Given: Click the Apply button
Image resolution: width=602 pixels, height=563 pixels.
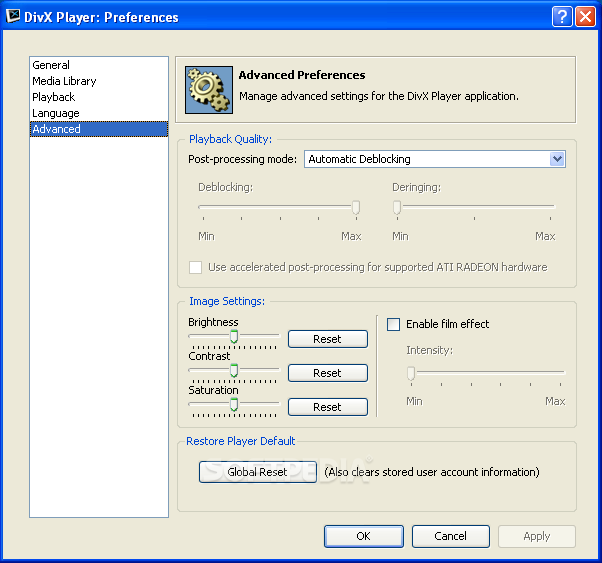Looking at the screenshot, I should tap(537, 536).
